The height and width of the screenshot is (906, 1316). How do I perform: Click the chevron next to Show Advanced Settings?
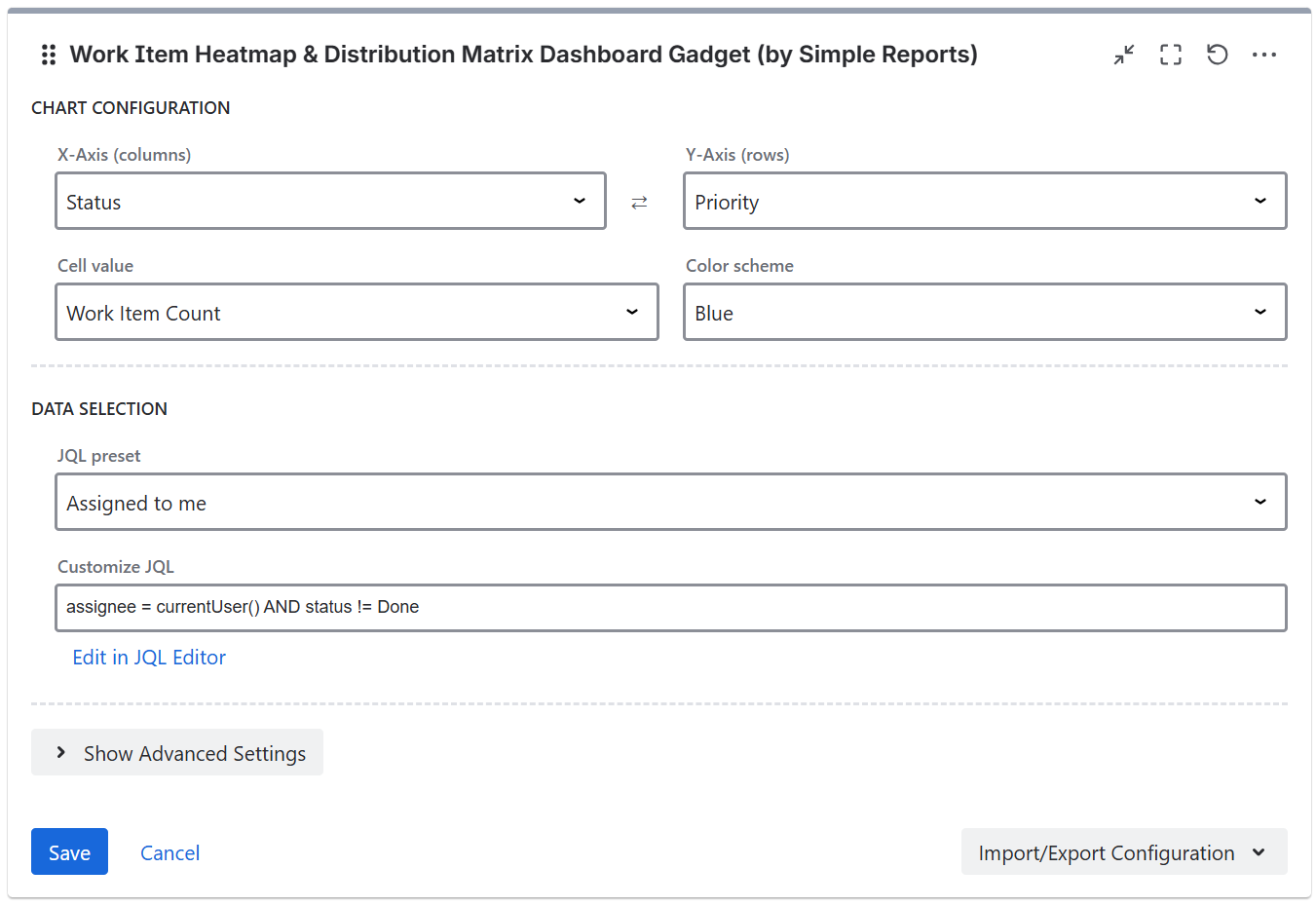(x=61, y=753)
